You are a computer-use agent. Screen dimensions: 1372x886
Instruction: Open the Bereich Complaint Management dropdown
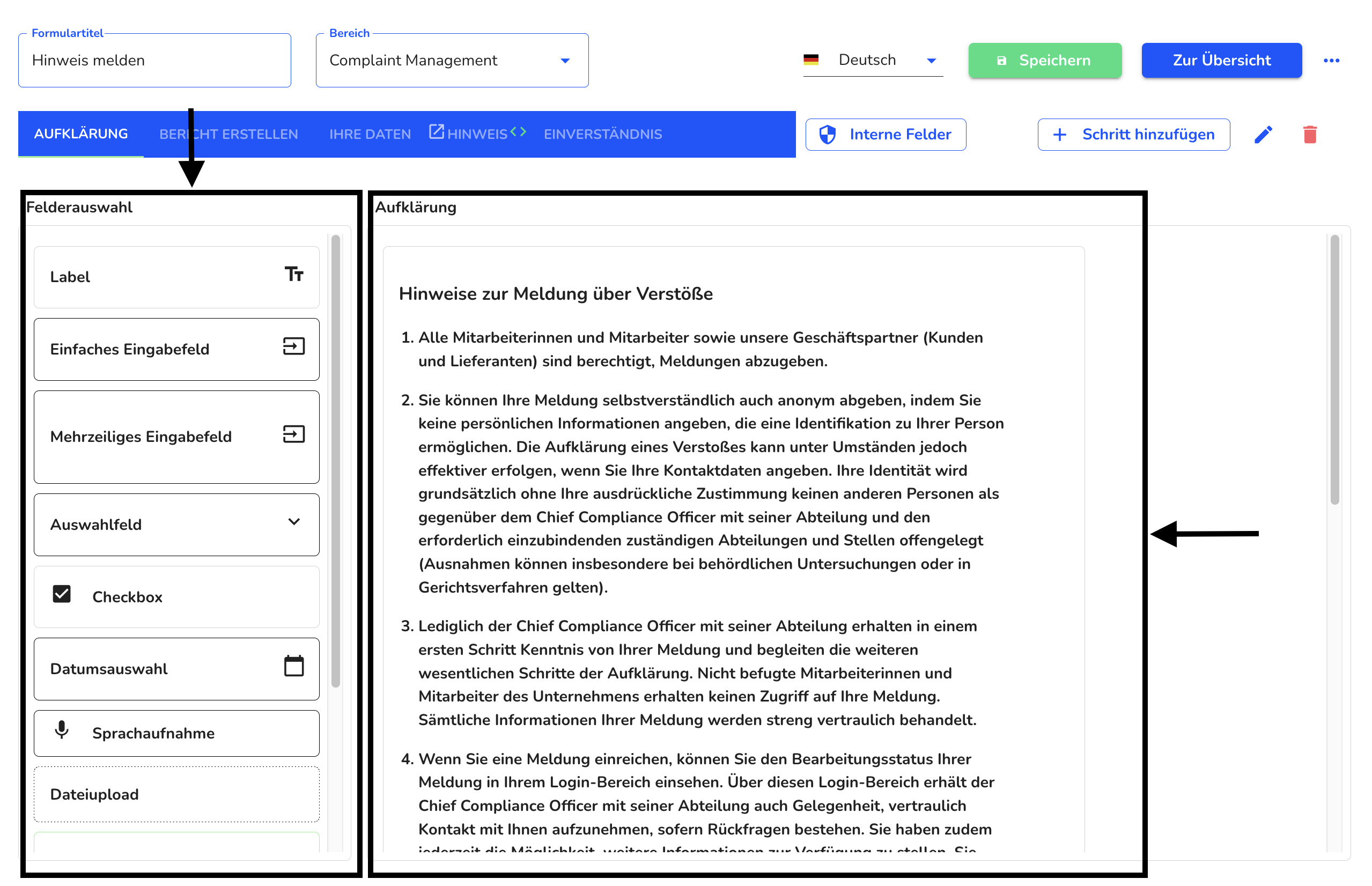(x=452, y=61)
